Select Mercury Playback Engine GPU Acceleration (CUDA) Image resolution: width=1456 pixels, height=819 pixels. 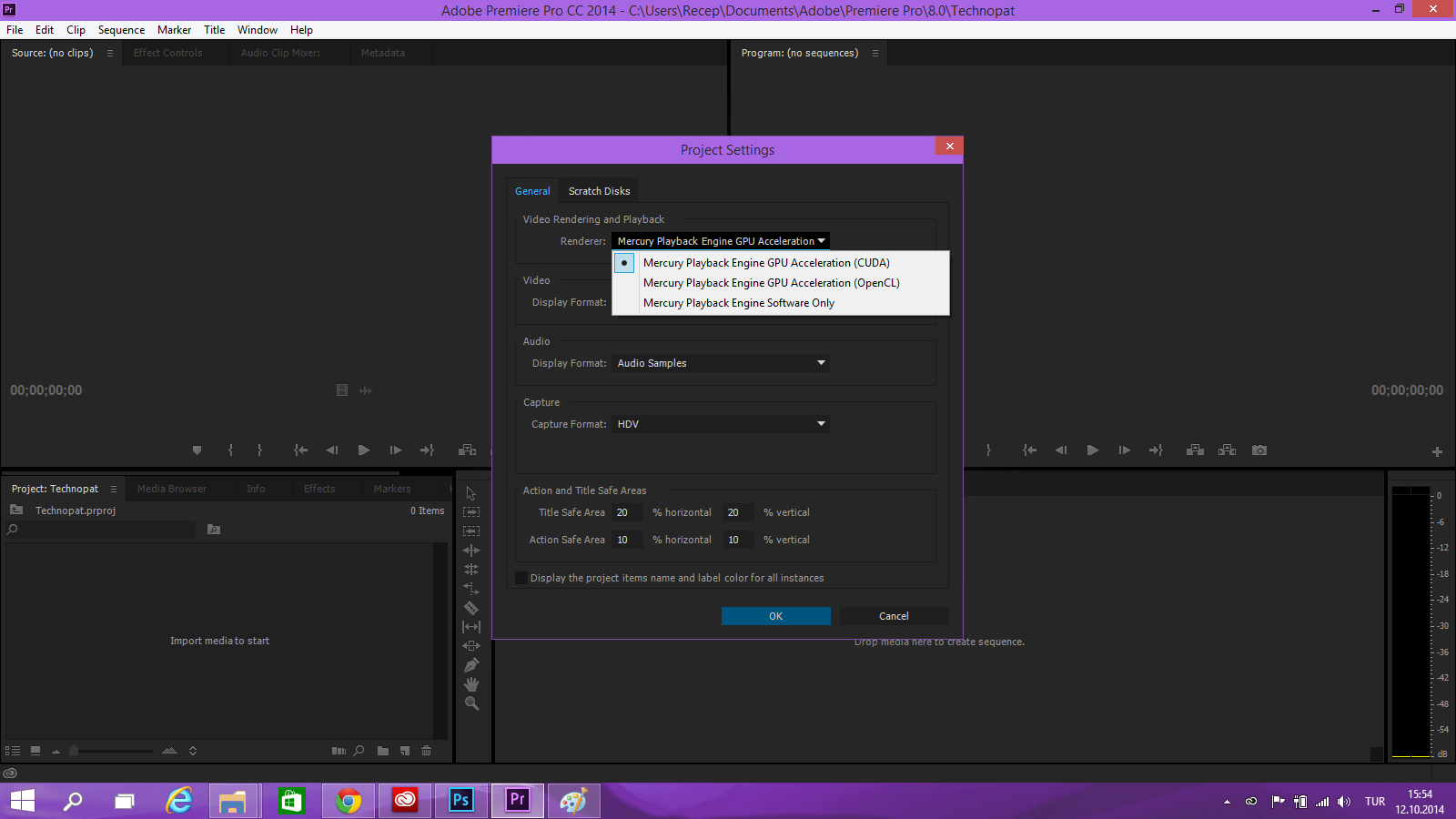tap(766, 262)
